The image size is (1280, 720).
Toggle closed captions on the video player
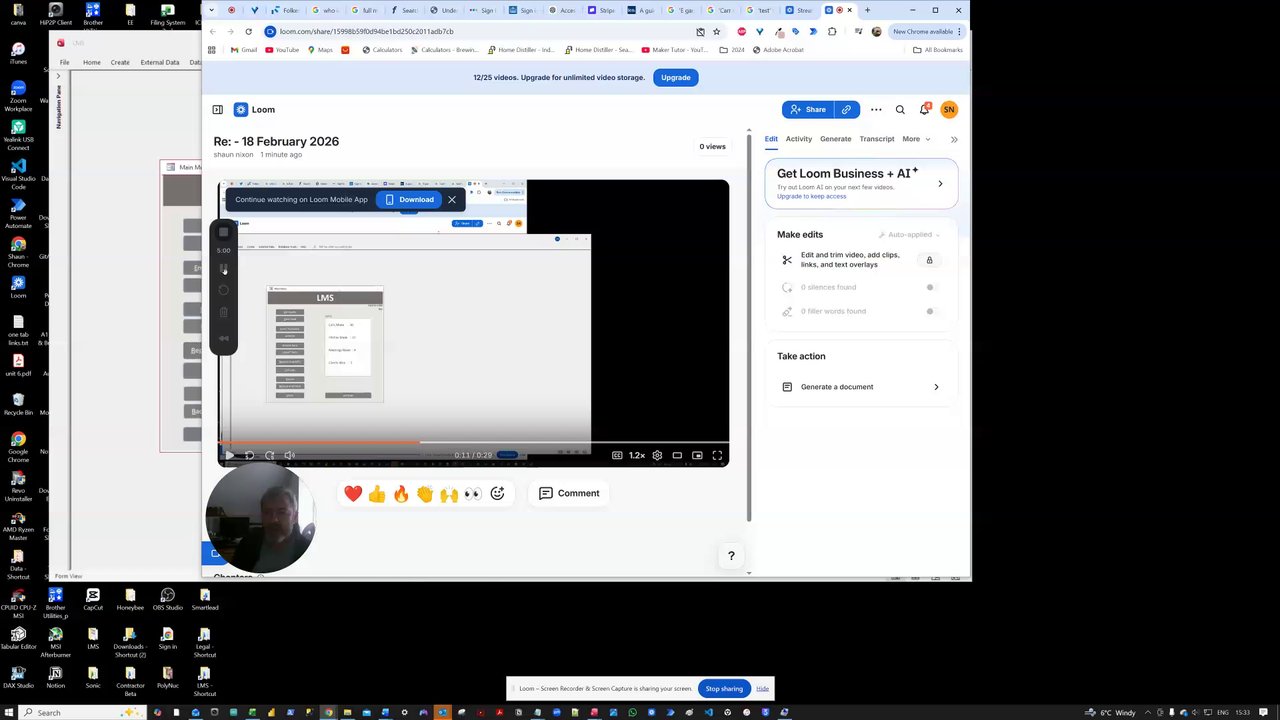pyautogui.click(x=617, y=456)
